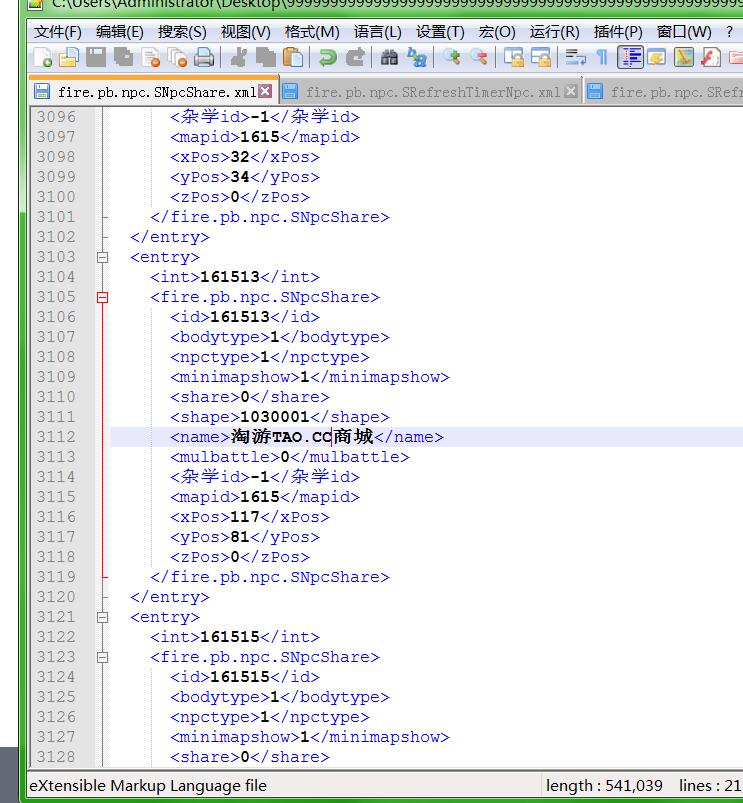Click the closing </entry> tag on line 3120
This screenshot has width=743, height=803.
[x=170, y=597]
